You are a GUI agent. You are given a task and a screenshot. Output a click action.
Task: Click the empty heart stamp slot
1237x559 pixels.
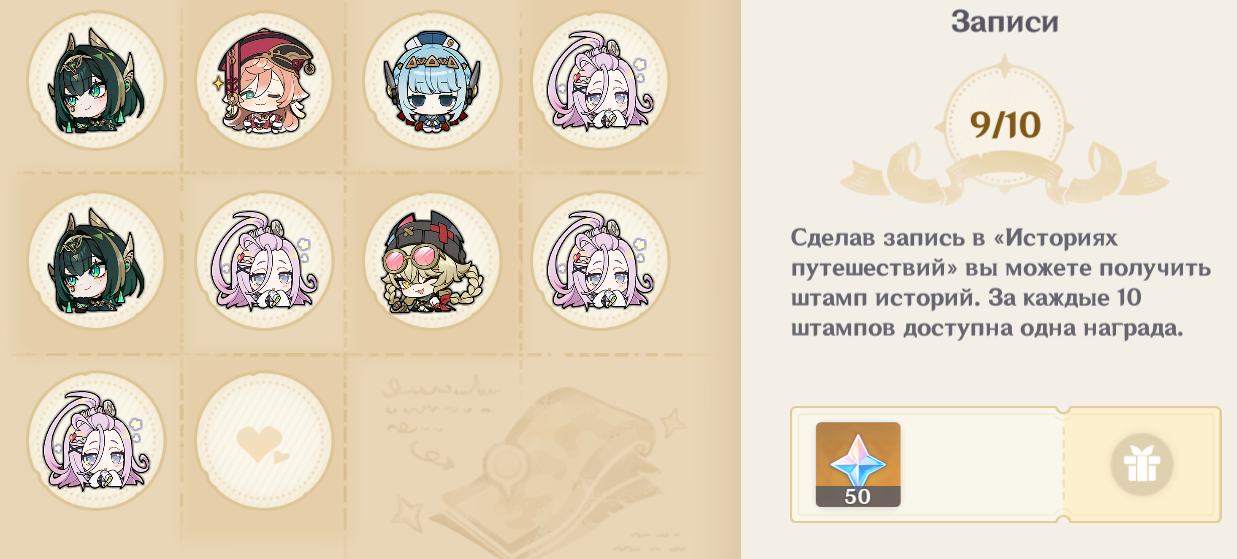point(264,441)
